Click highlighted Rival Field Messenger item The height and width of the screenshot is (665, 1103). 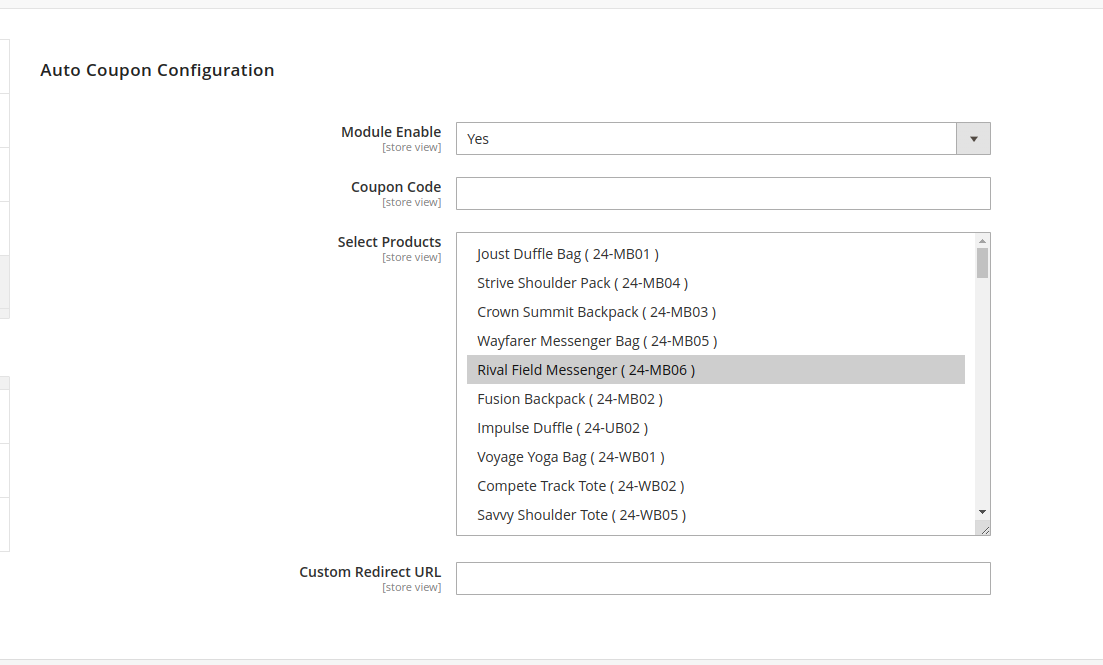[x=586, y=370]
